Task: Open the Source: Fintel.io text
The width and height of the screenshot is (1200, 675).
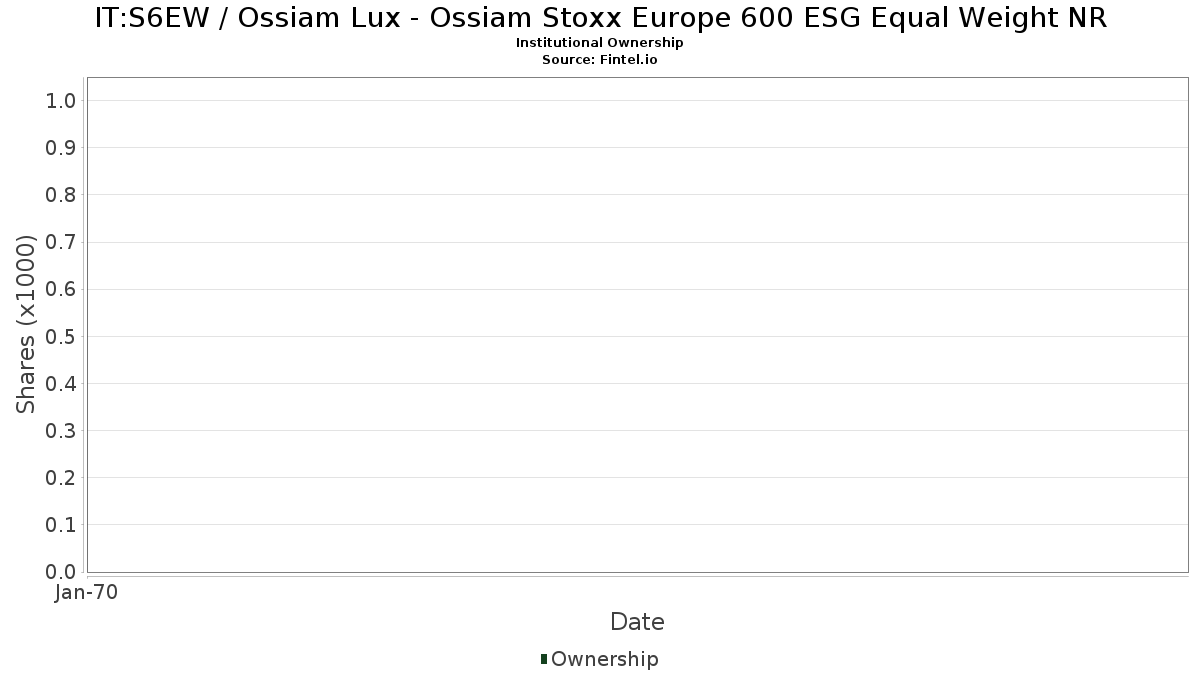Action: point(600,59)
